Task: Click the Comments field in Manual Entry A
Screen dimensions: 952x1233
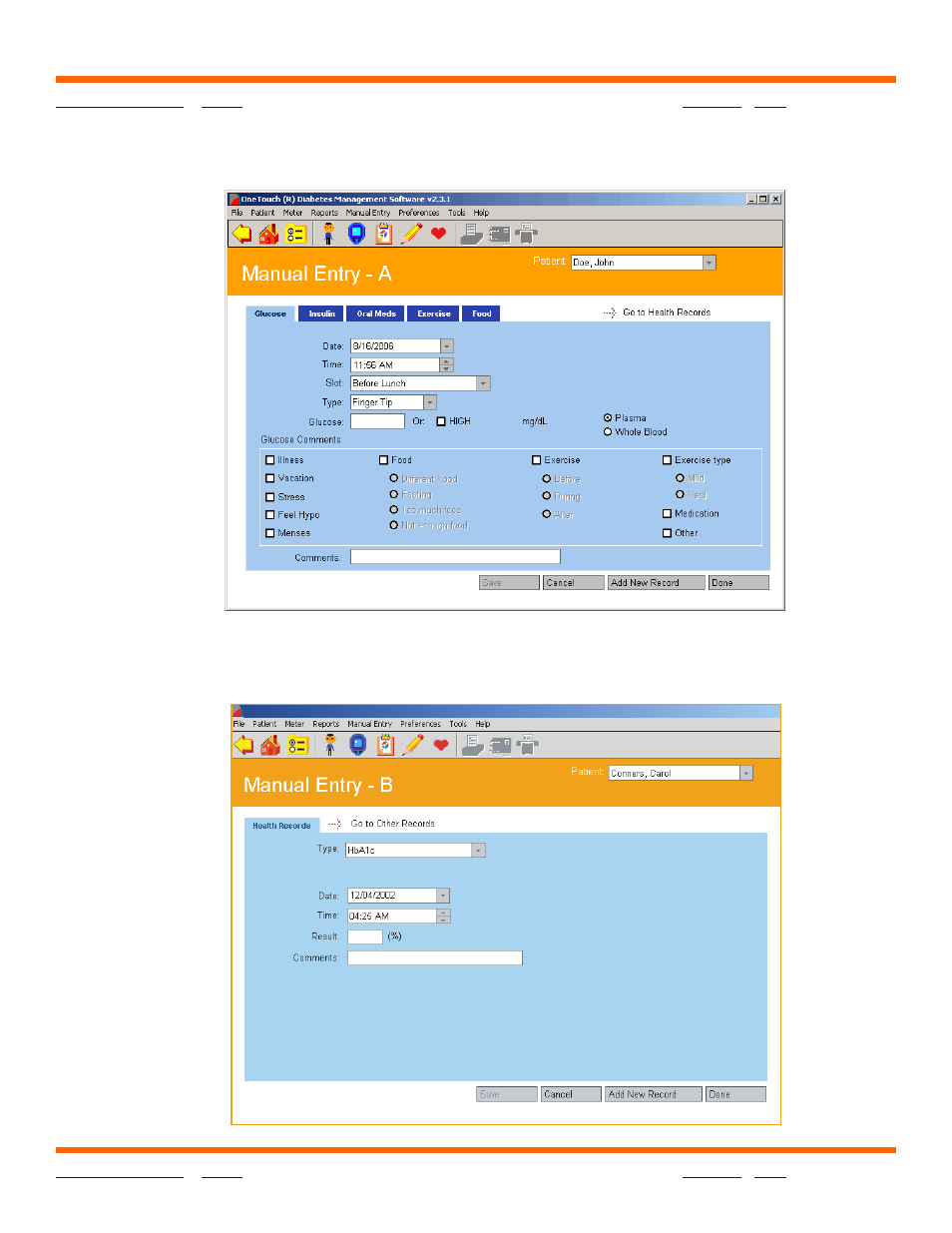Action: tap(455, 557)
